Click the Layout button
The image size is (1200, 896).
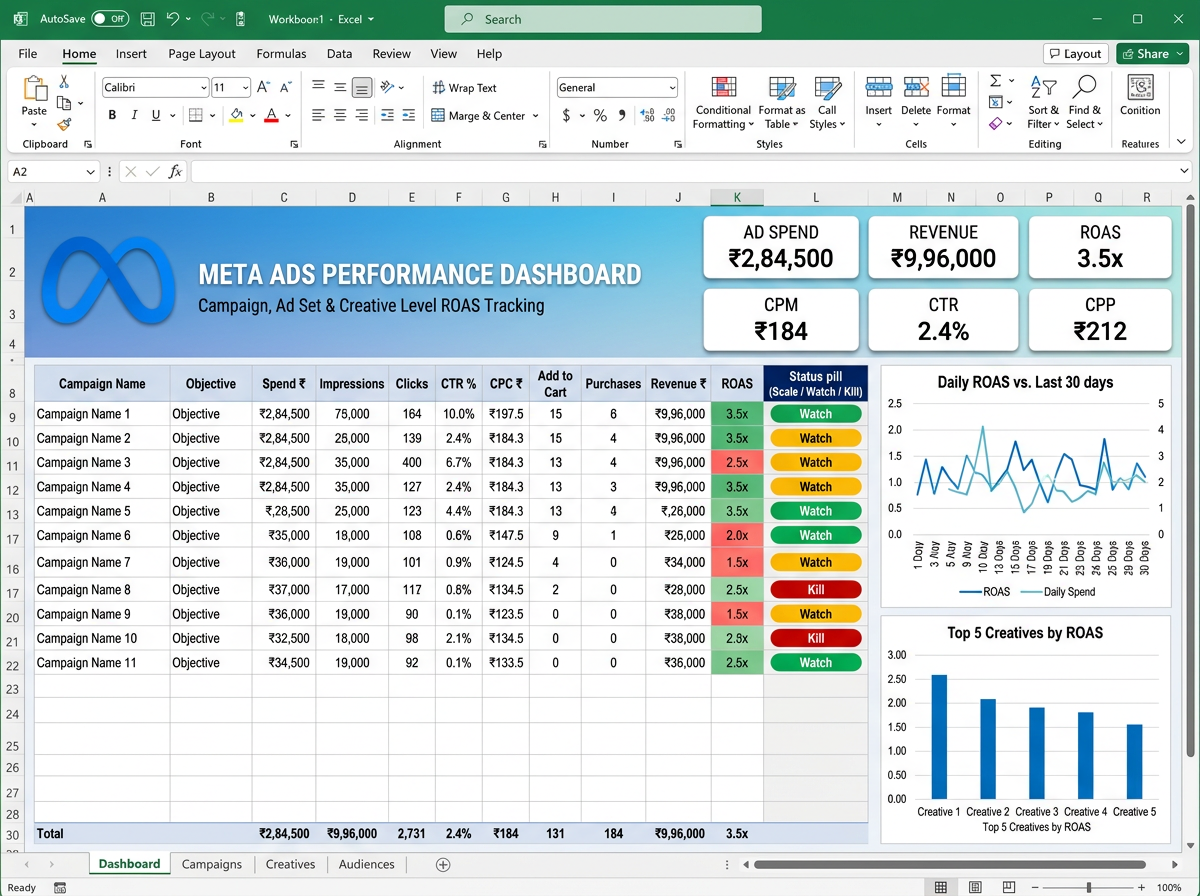click(1075, 54)
